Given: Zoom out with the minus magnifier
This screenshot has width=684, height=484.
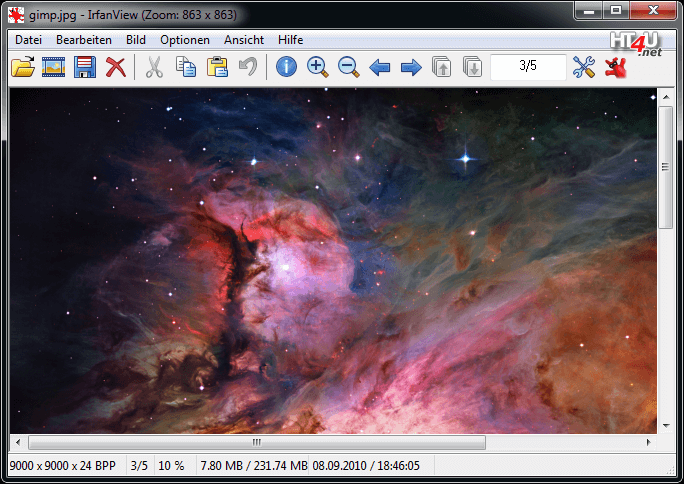Looking at the screenshot, I should coord(349,67).
